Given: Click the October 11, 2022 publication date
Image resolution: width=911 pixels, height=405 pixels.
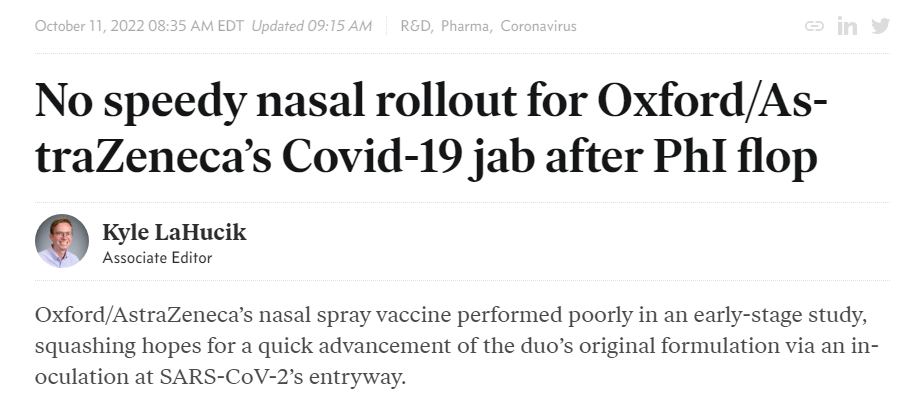Looking at the screenshot, I should point(86,26).
